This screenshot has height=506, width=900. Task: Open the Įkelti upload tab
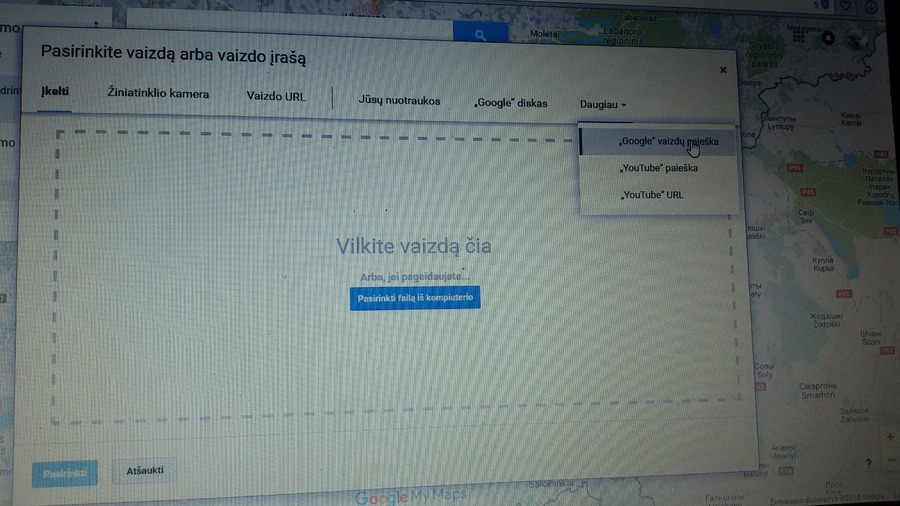(x=55, y=92)
